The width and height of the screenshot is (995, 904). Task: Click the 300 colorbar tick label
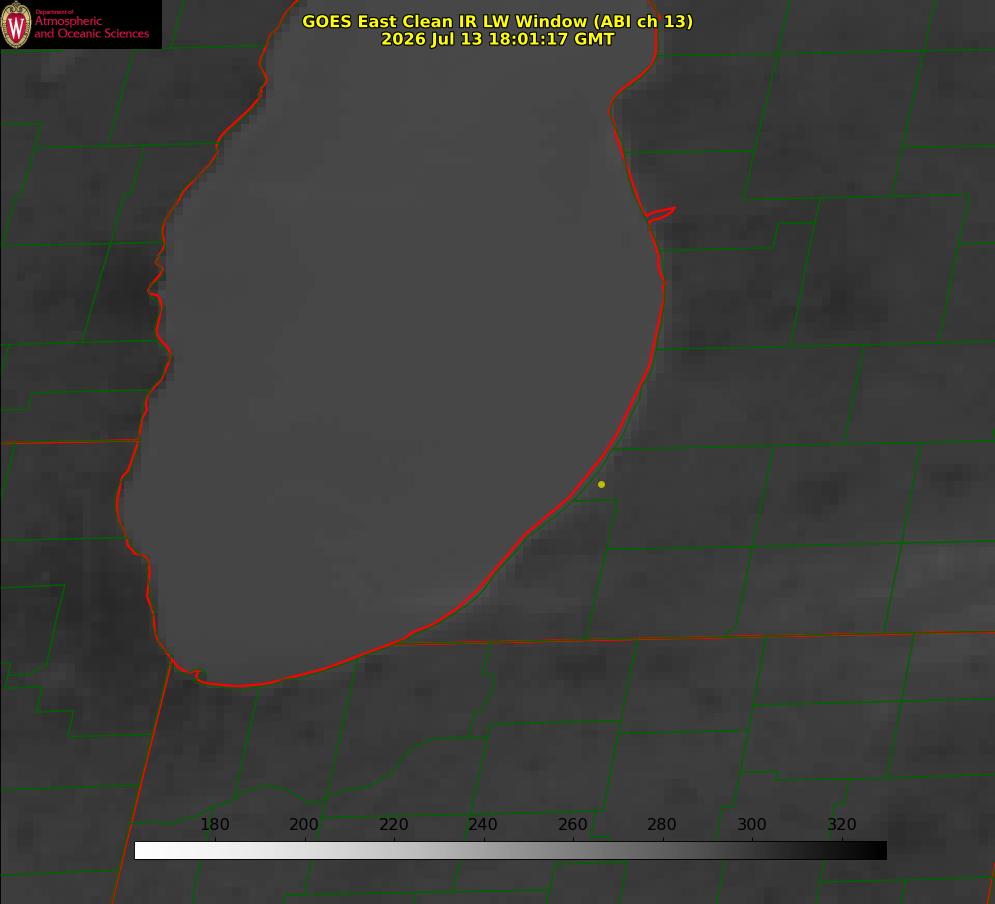tap(752, 824)
